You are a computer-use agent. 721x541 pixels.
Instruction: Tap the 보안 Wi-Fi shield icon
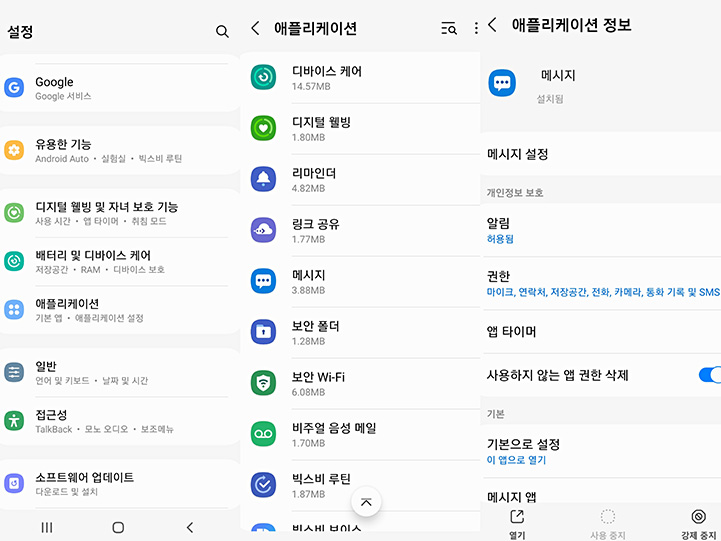263,383
